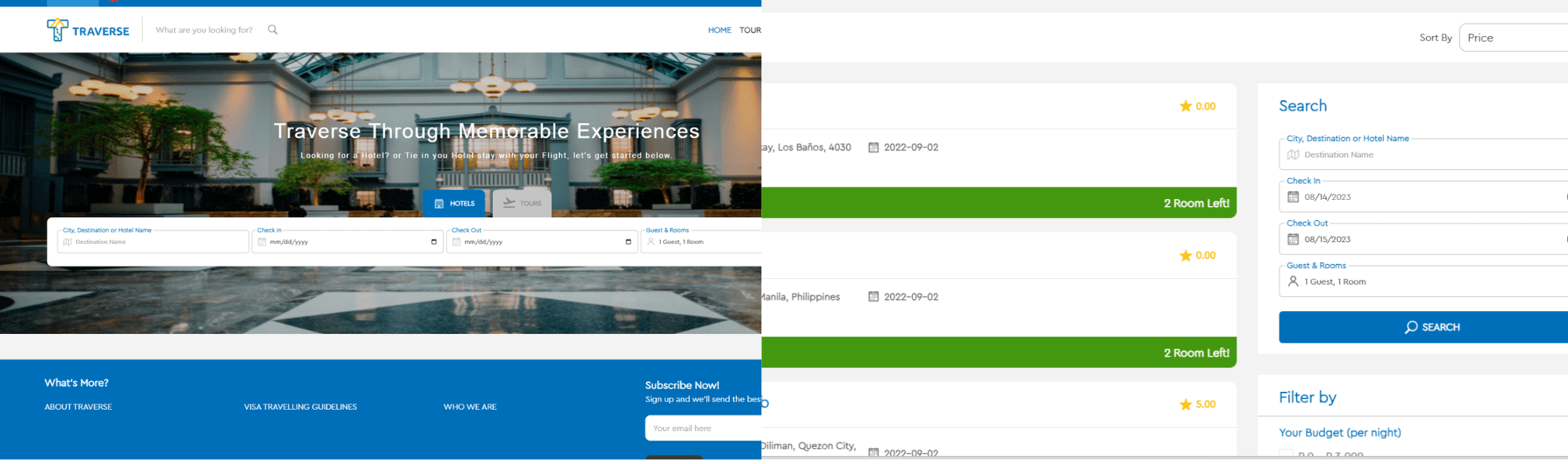Click the first 0.00 rating star
Image resolution: width=1568 pixels, height=464 pixels.
pos(1185,106)
